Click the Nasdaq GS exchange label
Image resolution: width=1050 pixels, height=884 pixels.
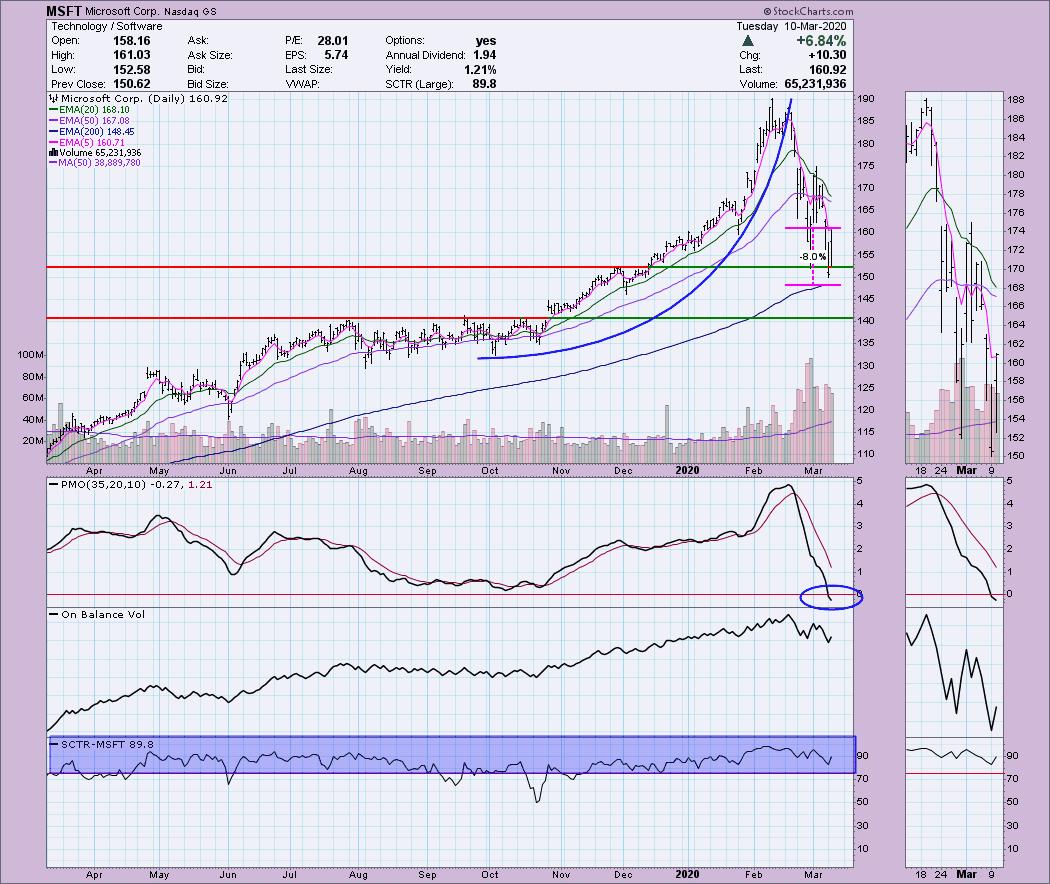[190, 11]
